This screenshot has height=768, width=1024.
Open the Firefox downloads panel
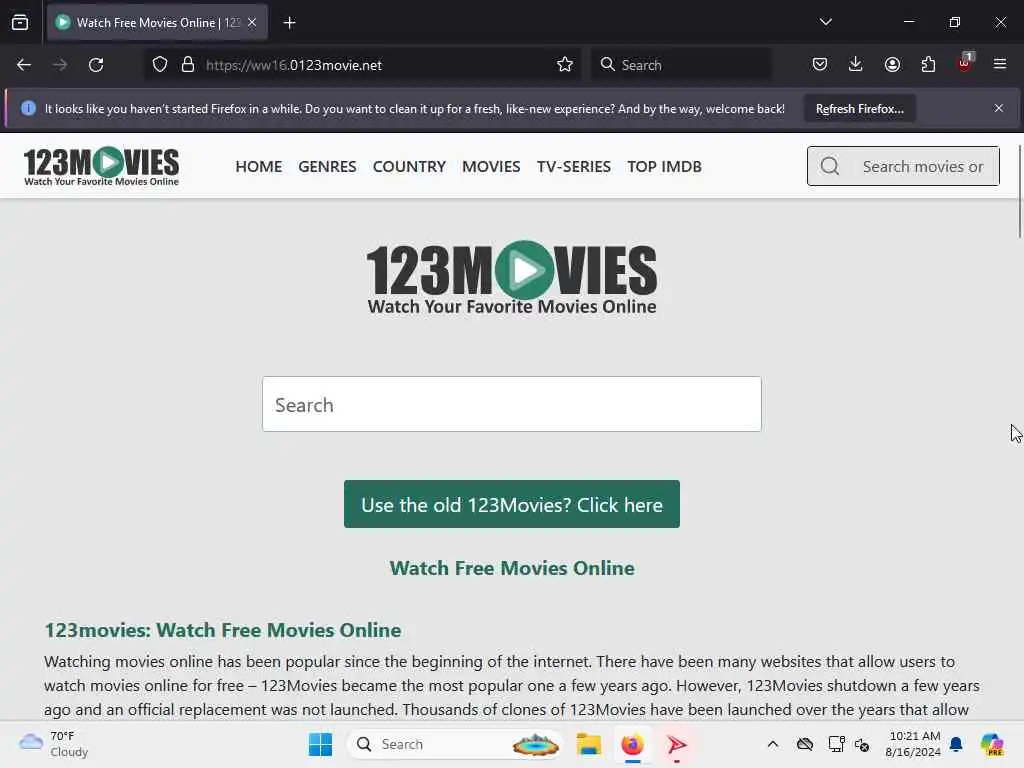856,65
